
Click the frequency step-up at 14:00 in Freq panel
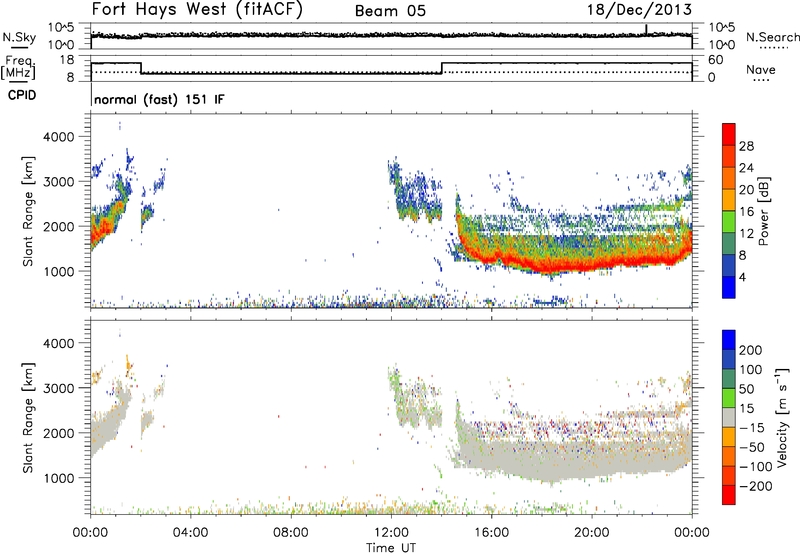[442, 68]
